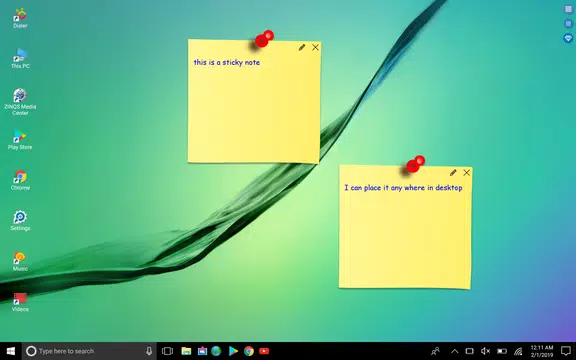Open the Store bag icon on the taskbar
Image resolution: width=576 pixels, height=360 pixels.
tap(202, 351)
